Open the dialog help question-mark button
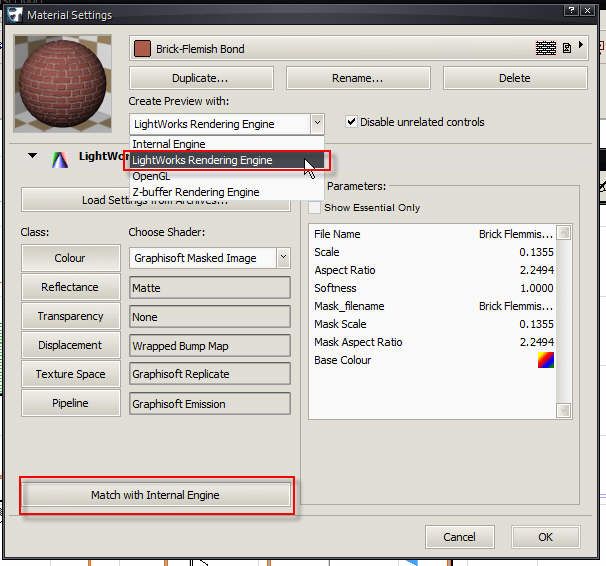The height and width of the screenshot is (566, 606). click(571, 11)
